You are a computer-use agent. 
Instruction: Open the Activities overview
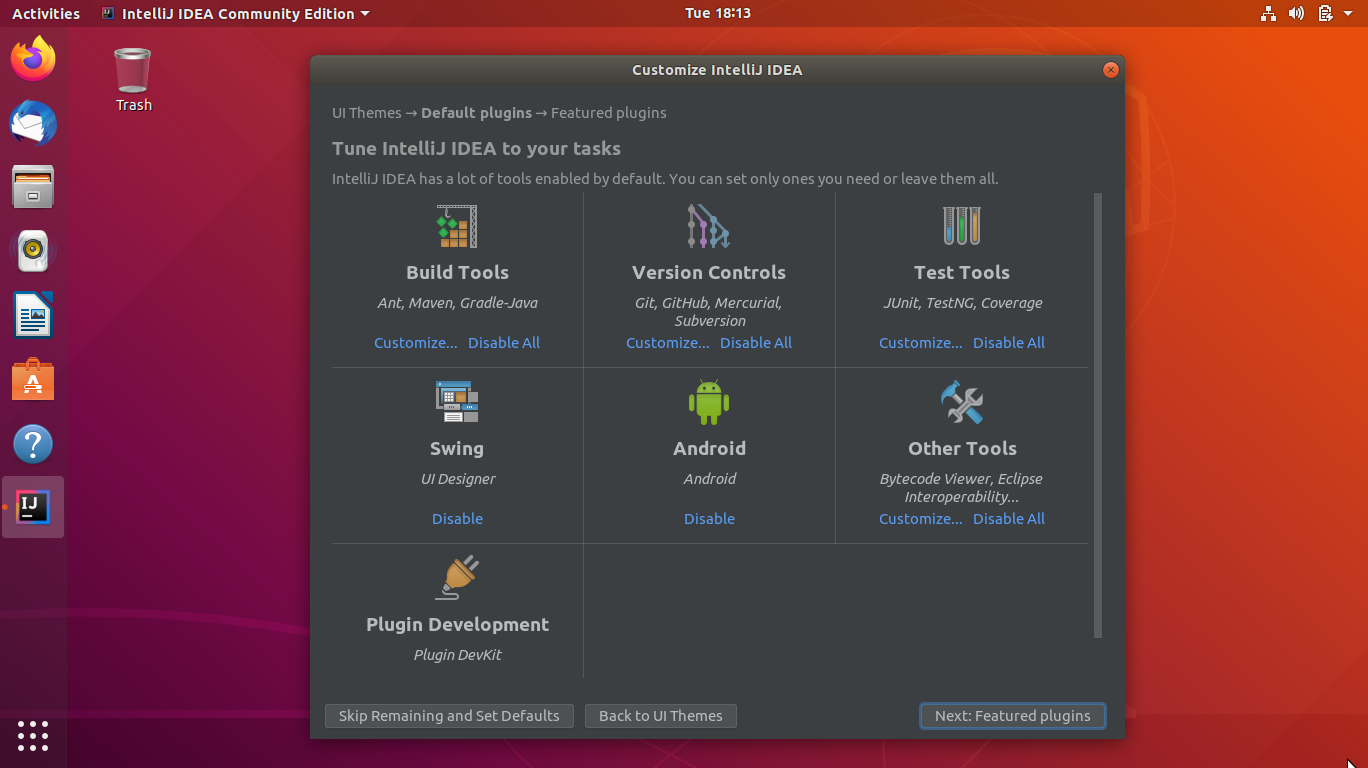tap(46, 13)
